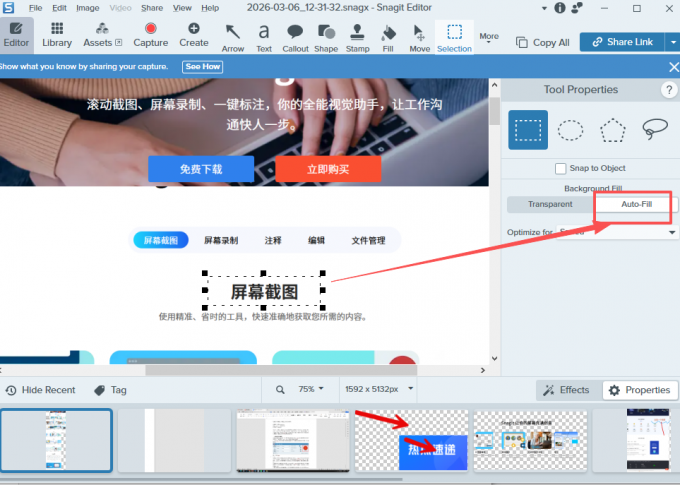The height and width of the screenshot is (485, 680).
Task: Click the Create button
Action: point(194,35)
